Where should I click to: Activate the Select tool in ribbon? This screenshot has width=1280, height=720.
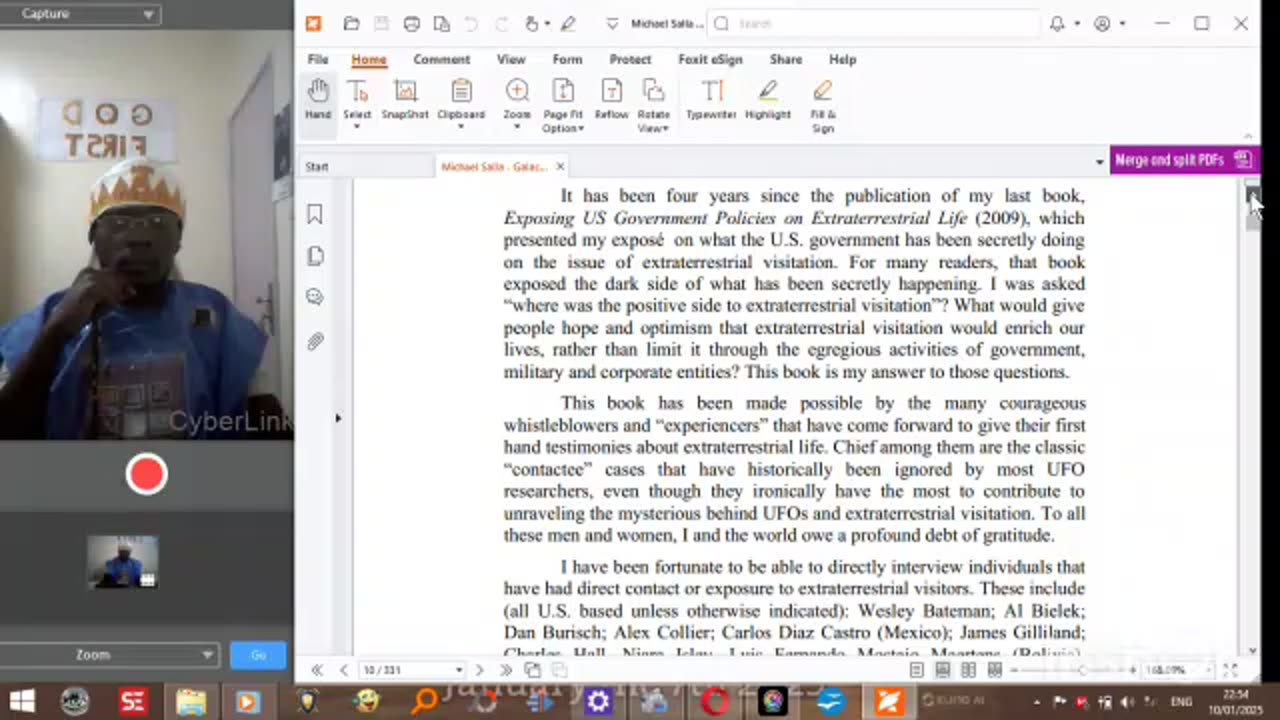point(357,104)
